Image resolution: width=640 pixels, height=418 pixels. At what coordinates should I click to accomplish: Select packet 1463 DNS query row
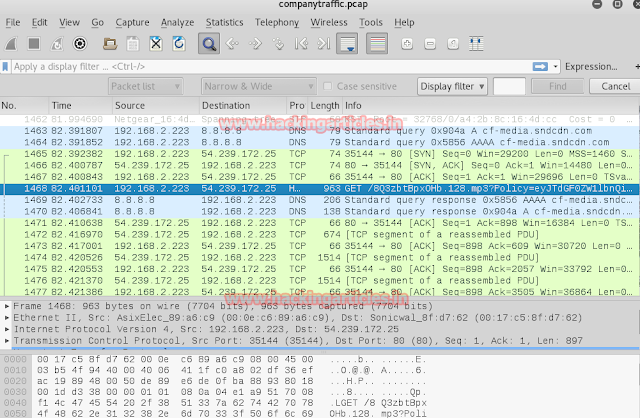pos(320,131)
